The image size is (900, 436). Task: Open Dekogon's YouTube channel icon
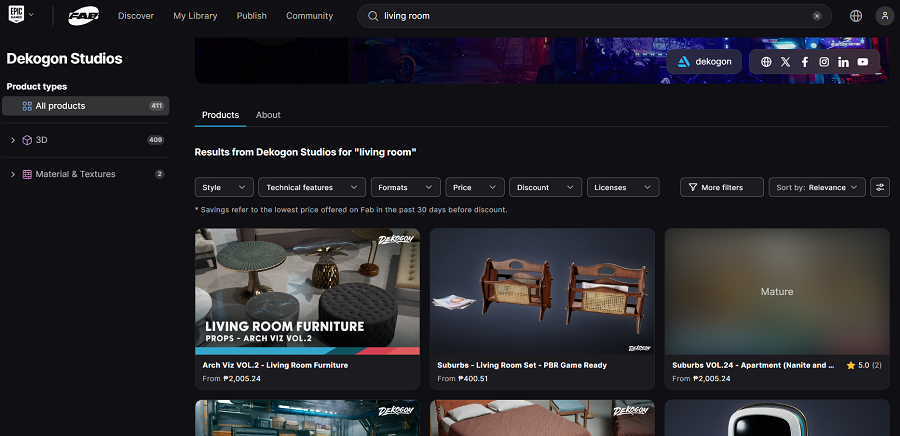(863, 62)
